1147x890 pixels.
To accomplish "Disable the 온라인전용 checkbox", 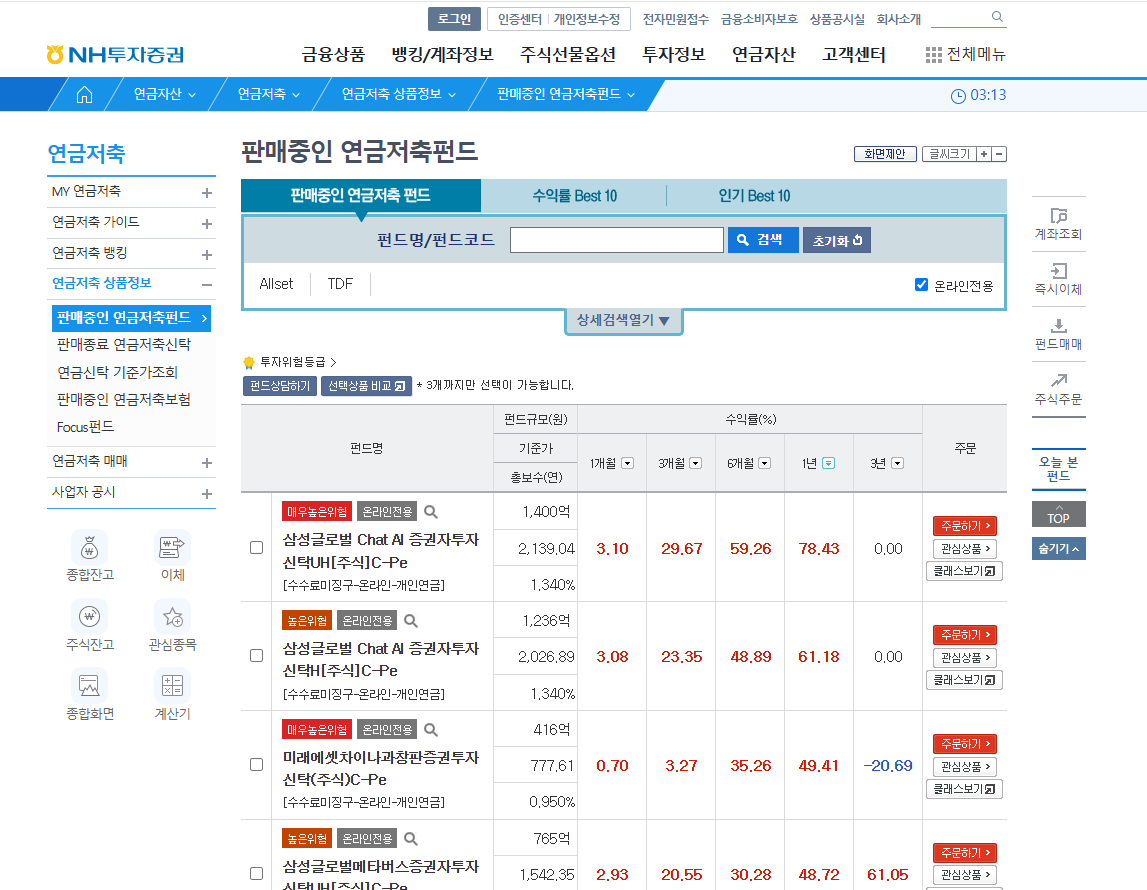I will (921, 284).
